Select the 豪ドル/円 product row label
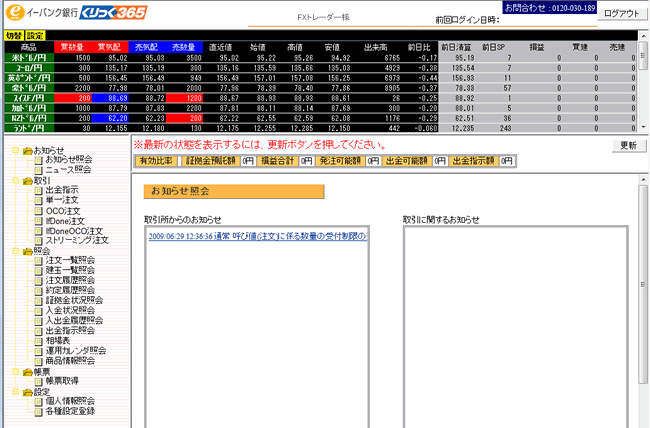The width and height of the screenshot is (650, 428). pyautogui.click(x=29, y=88)
